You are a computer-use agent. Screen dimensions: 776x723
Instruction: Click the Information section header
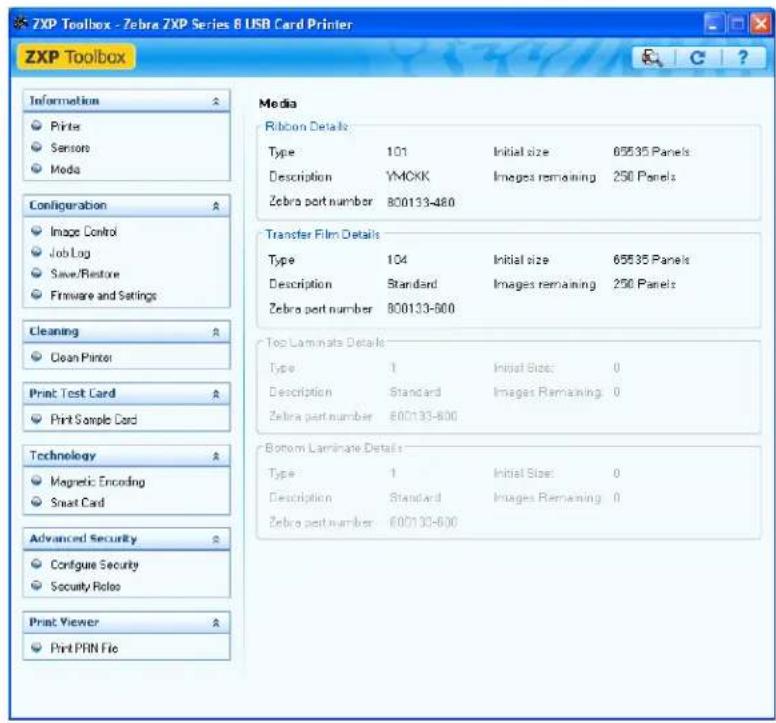pyautogui.click(x=126, y=101)
